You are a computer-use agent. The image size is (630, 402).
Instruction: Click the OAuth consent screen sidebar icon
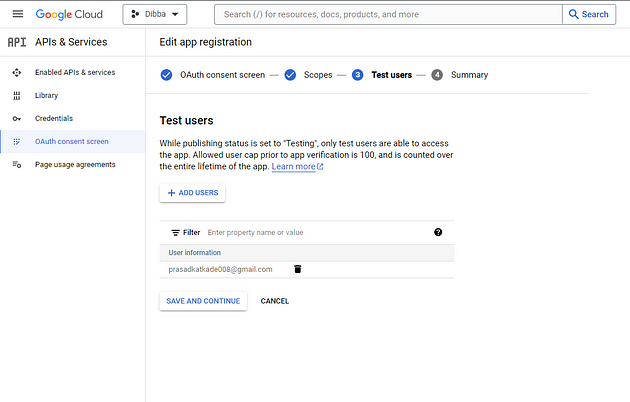[x=16, y=142]
